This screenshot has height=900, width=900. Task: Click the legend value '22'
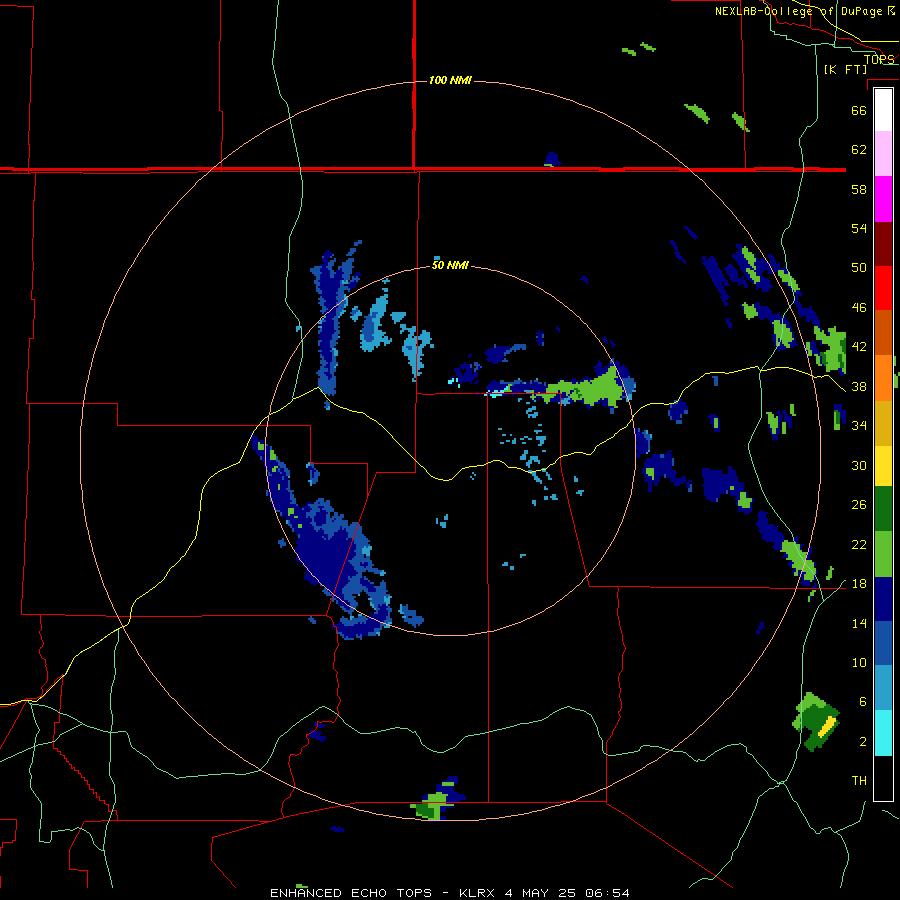pos(859,544)
